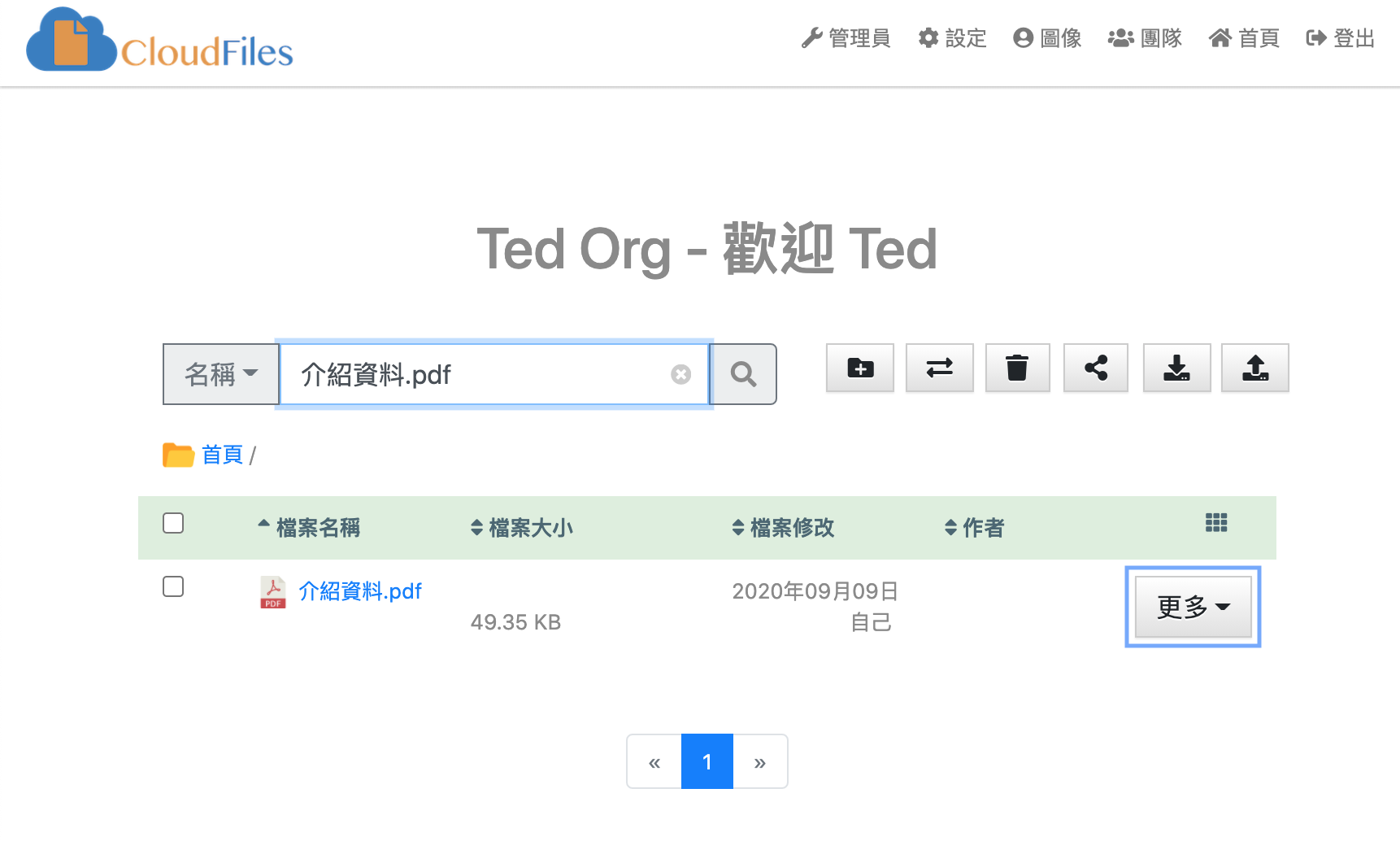Open the 設定 menu item

coord(952,38)
